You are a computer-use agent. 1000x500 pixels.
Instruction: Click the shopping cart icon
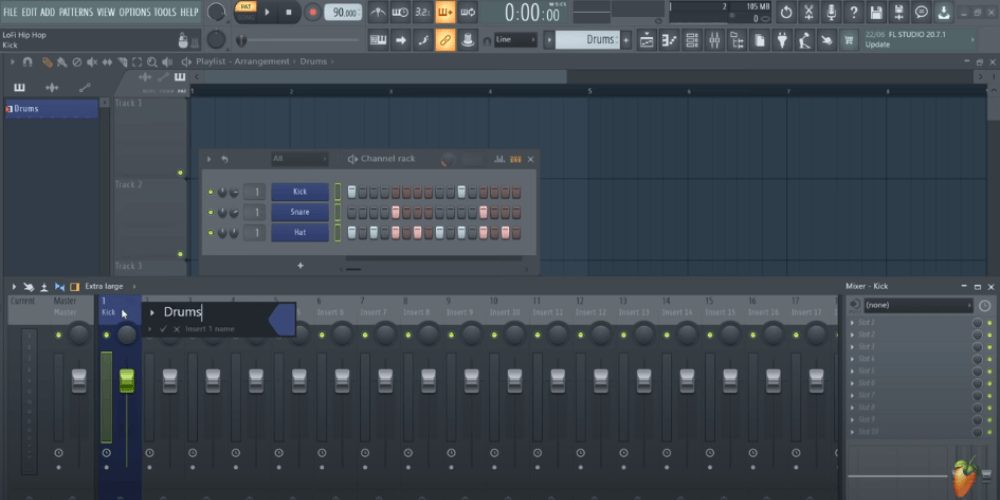[848, 40]
